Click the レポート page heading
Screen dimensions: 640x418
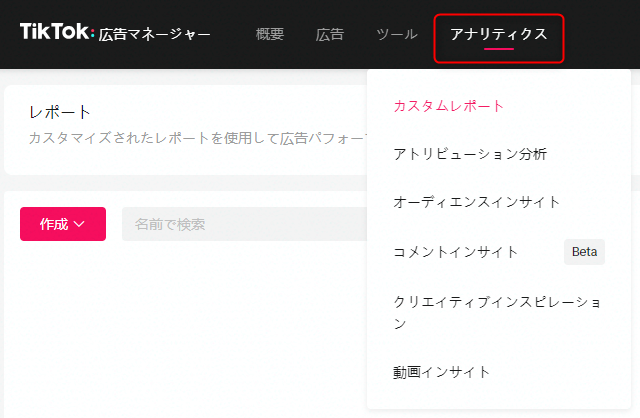pos(60,112)
